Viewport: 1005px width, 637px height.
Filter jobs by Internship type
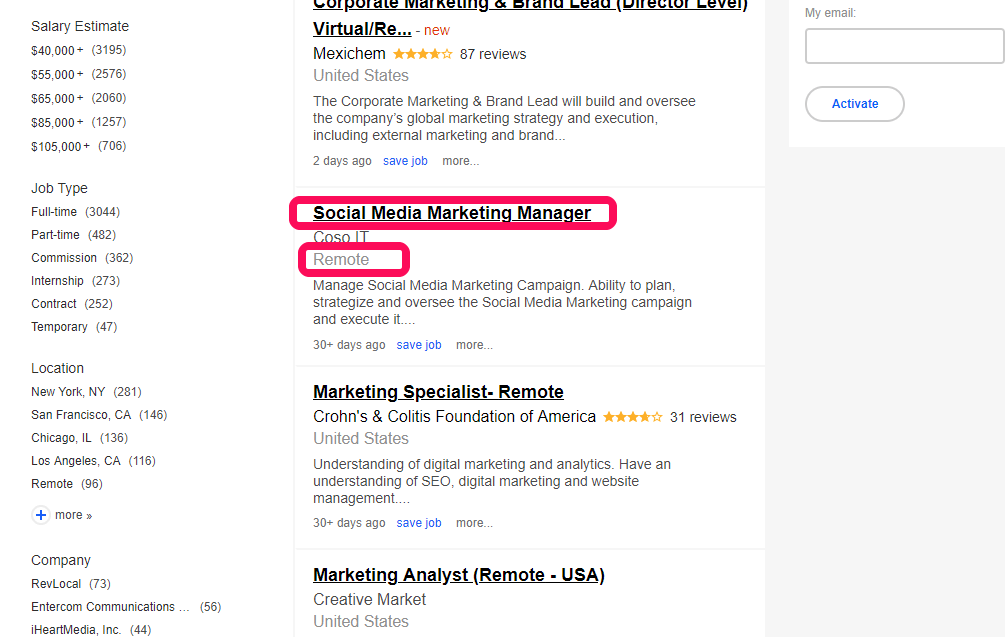point(57,281)
